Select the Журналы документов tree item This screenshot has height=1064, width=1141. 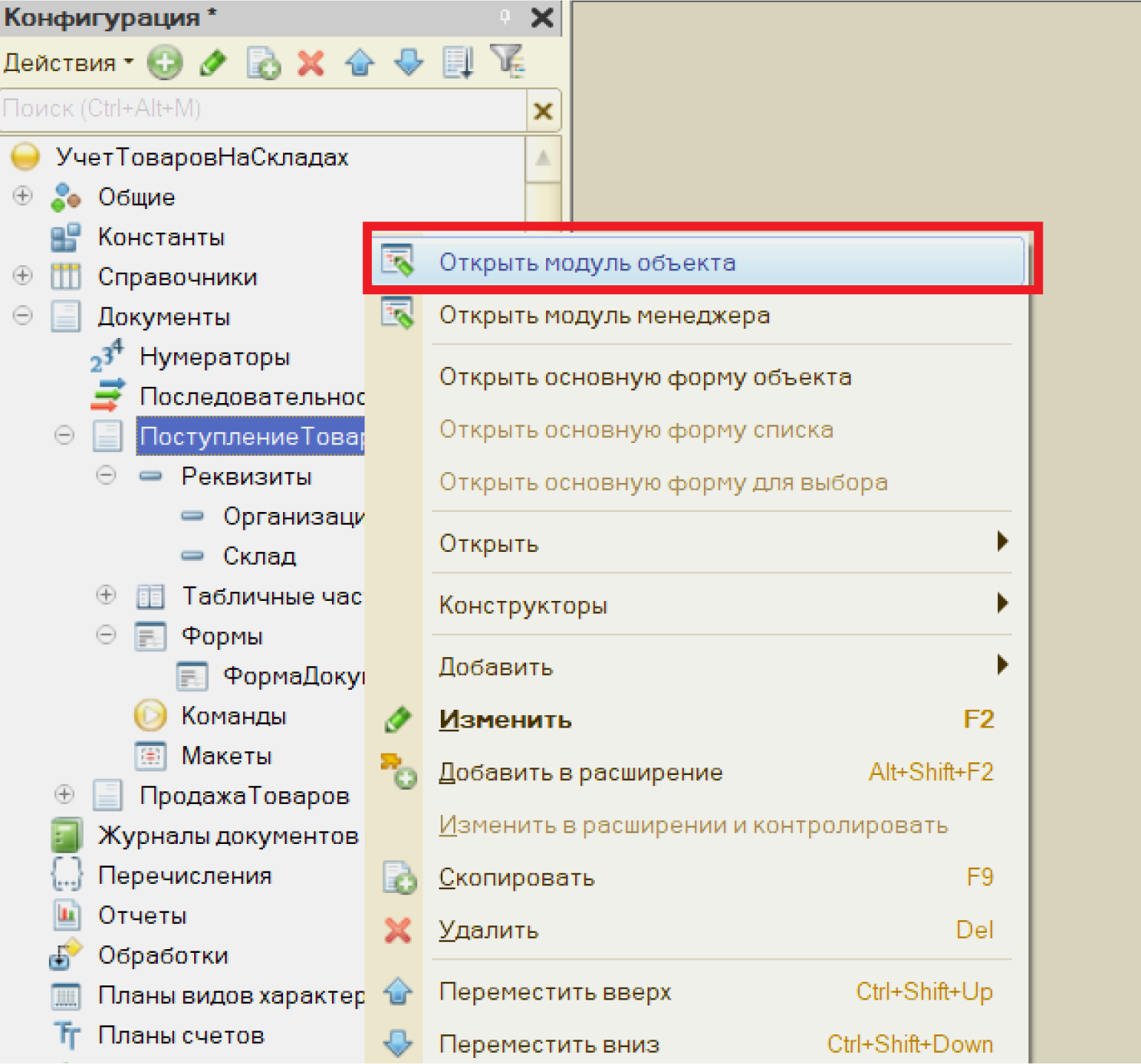tap(227, 835)
